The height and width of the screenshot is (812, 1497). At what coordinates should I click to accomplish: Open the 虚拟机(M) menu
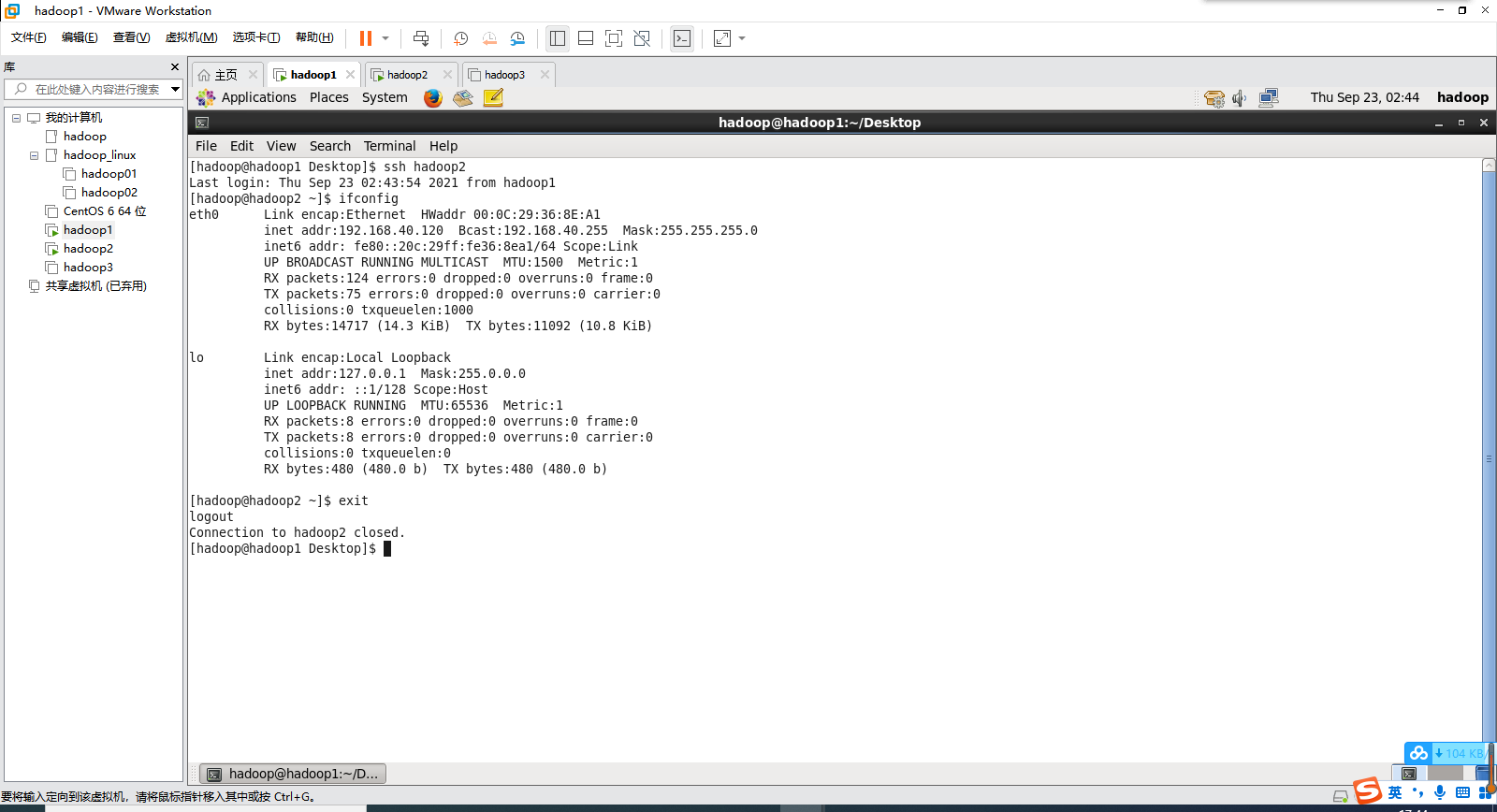coord(191,37)
